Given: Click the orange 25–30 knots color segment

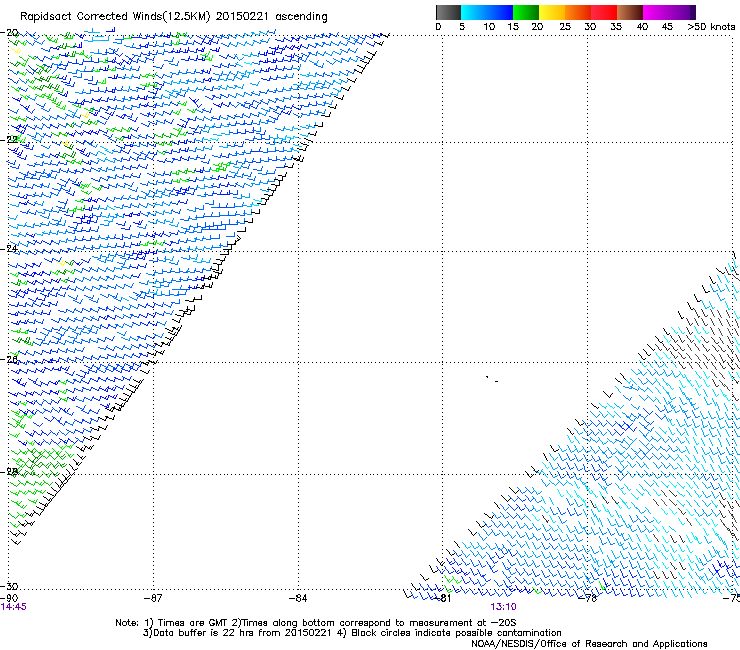Looking at the screenshot, I should [x=578, y=12].
